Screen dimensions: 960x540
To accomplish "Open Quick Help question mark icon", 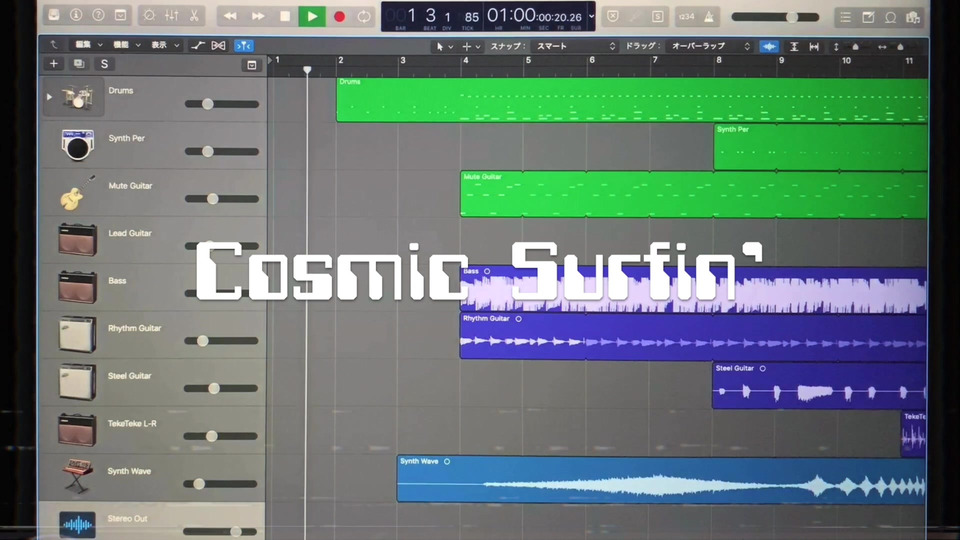I will (x=98, y=15).
